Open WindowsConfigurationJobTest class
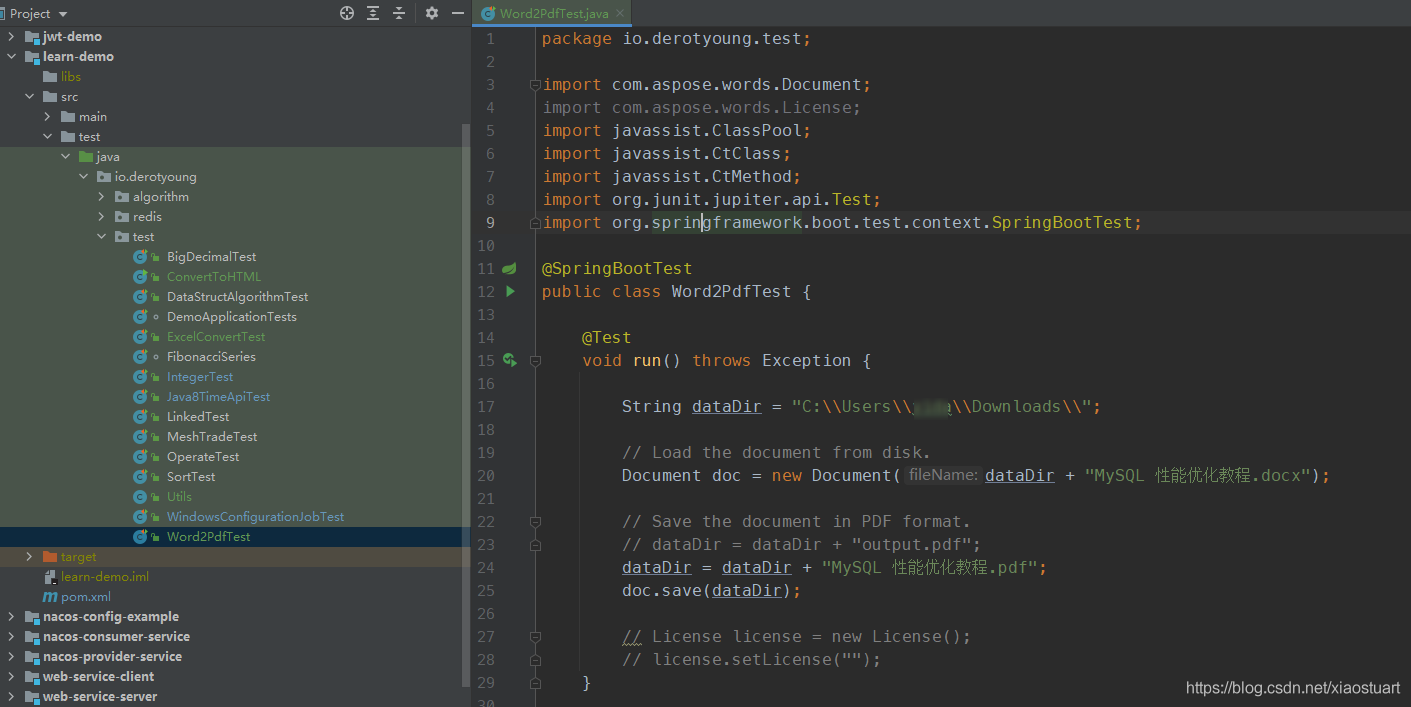The width and height of the screenshot is (1411, 707). [255, 517]
